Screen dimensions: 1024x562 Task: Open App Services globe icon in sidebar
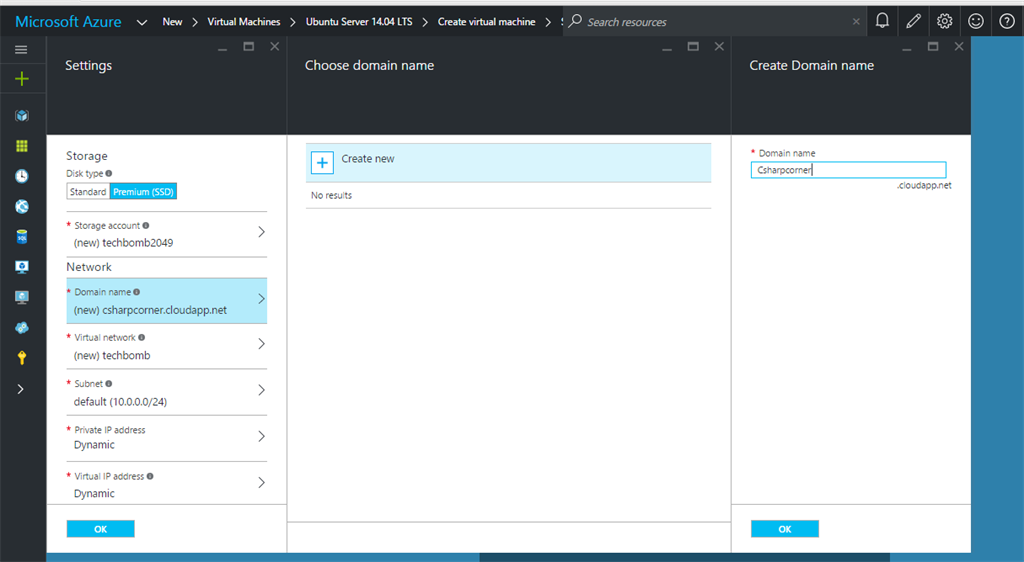coord(22,206)
